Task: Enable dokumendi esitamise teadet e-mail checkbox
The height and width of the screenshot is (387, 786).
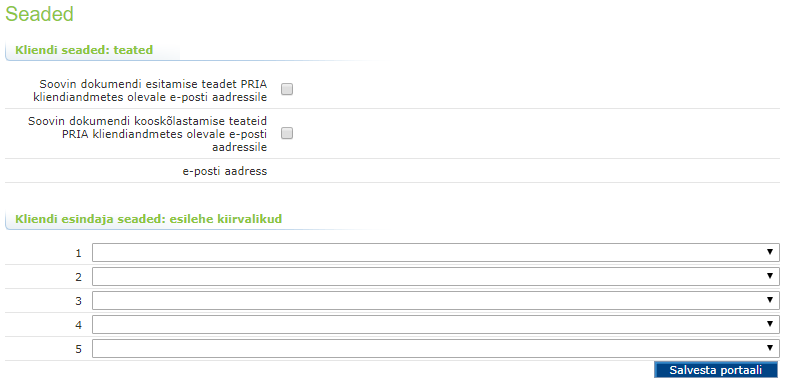Action: [287, 89]
